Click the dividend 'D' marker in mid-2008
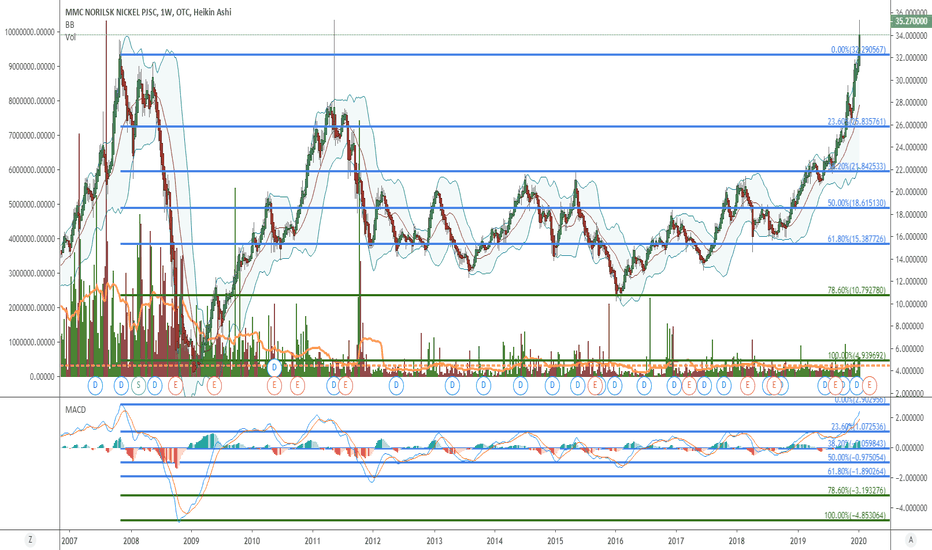The height and width of the screenshot is (550, 932). point(155,385)
